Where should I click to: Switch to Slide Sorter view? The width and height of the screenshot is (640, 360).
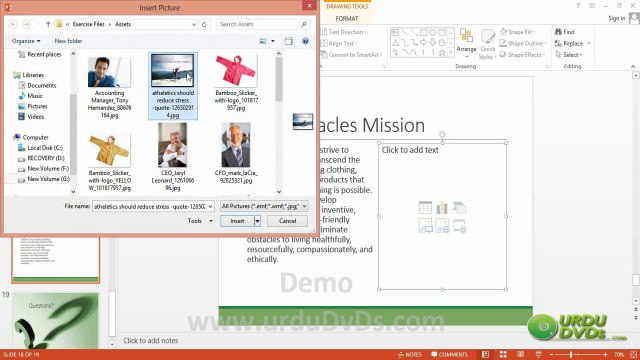503,354
